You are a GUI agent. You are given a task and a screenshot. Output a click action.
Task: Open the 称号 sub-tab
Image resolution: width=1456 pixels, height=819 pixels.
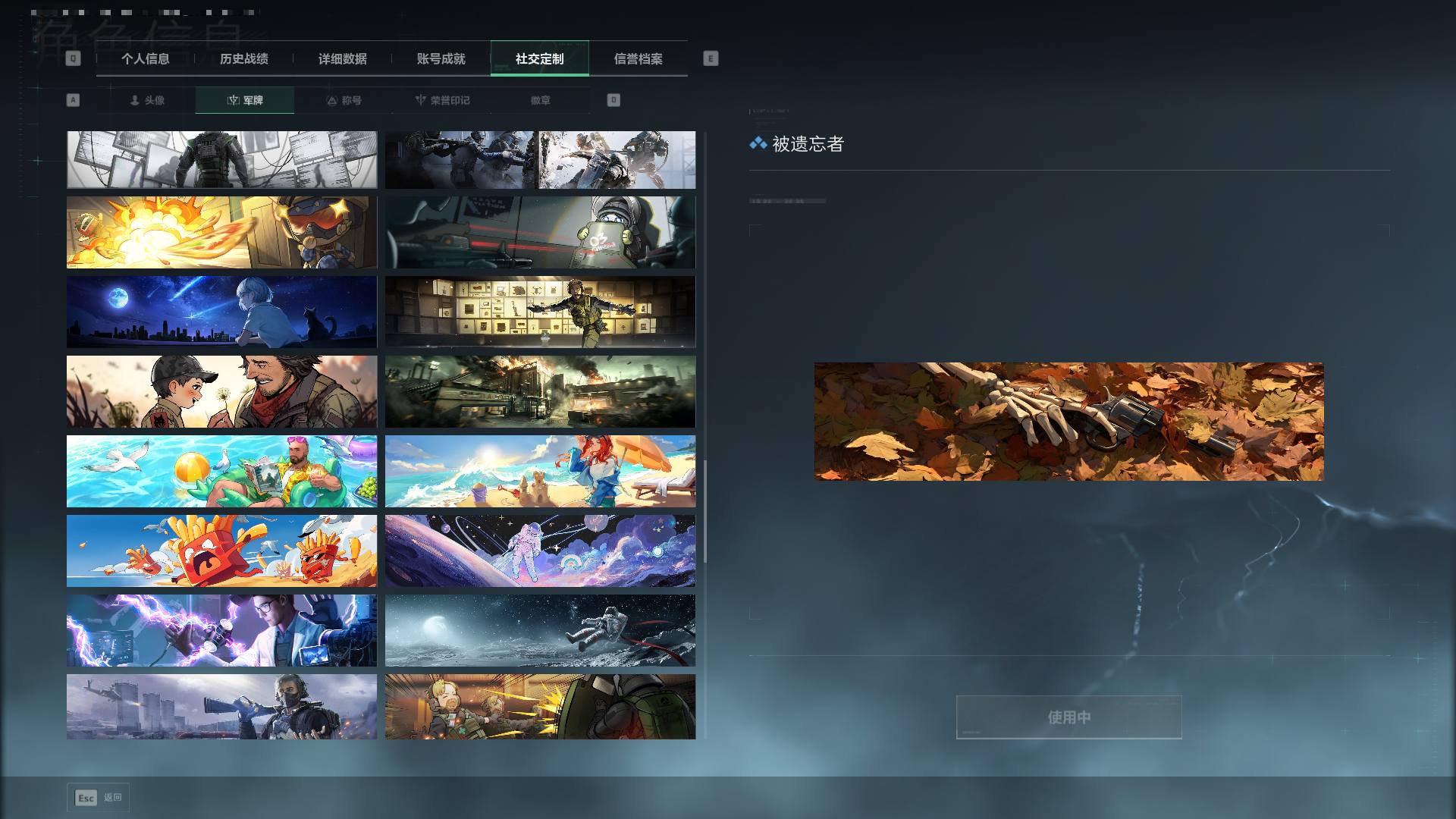344,100
